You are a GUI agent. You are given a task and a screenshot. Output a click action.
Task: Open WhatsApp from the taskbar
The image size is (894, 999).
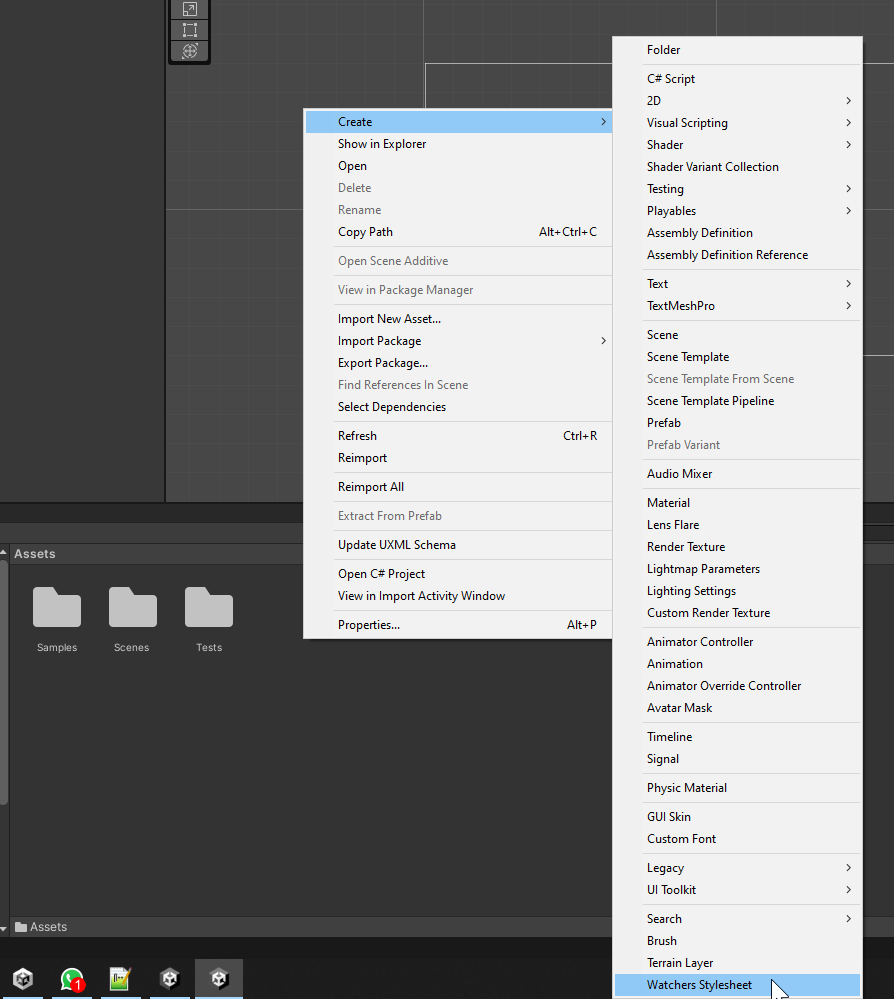pos(72,979)
